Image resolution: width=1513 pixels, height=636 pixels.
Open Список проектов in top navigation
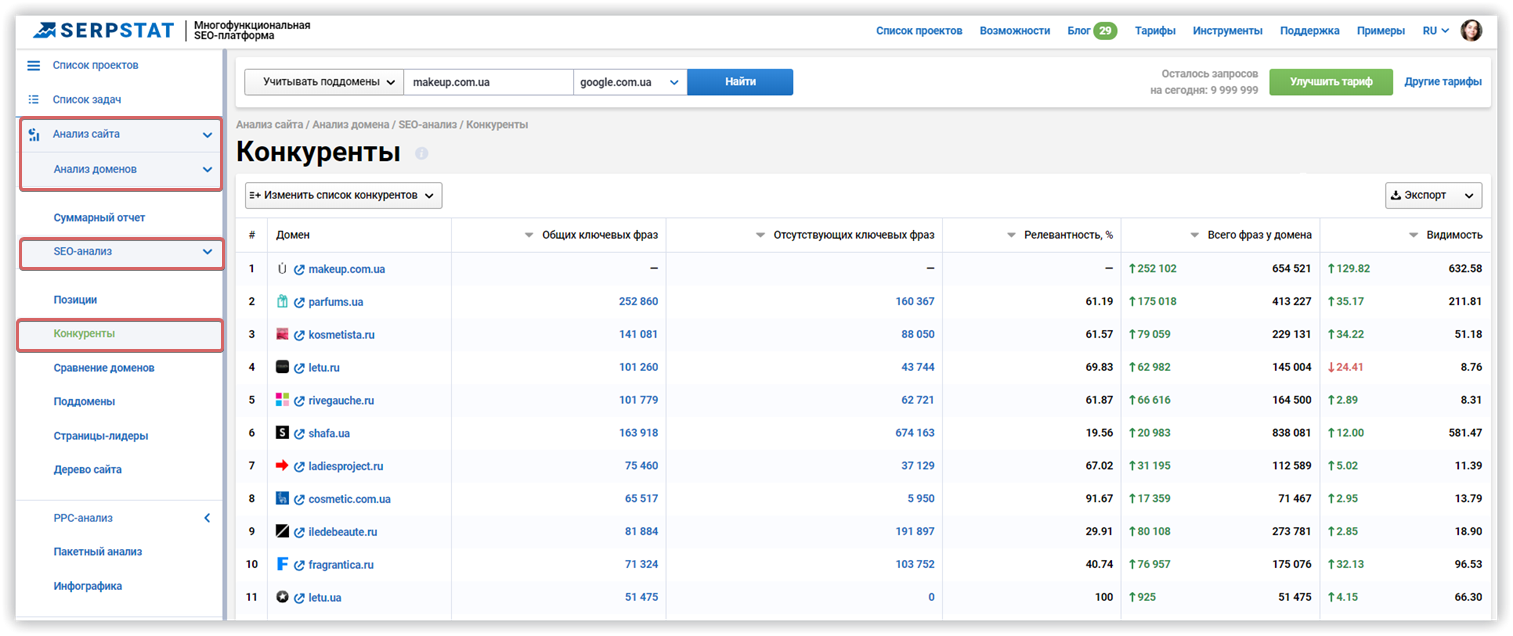pos(919,31)
